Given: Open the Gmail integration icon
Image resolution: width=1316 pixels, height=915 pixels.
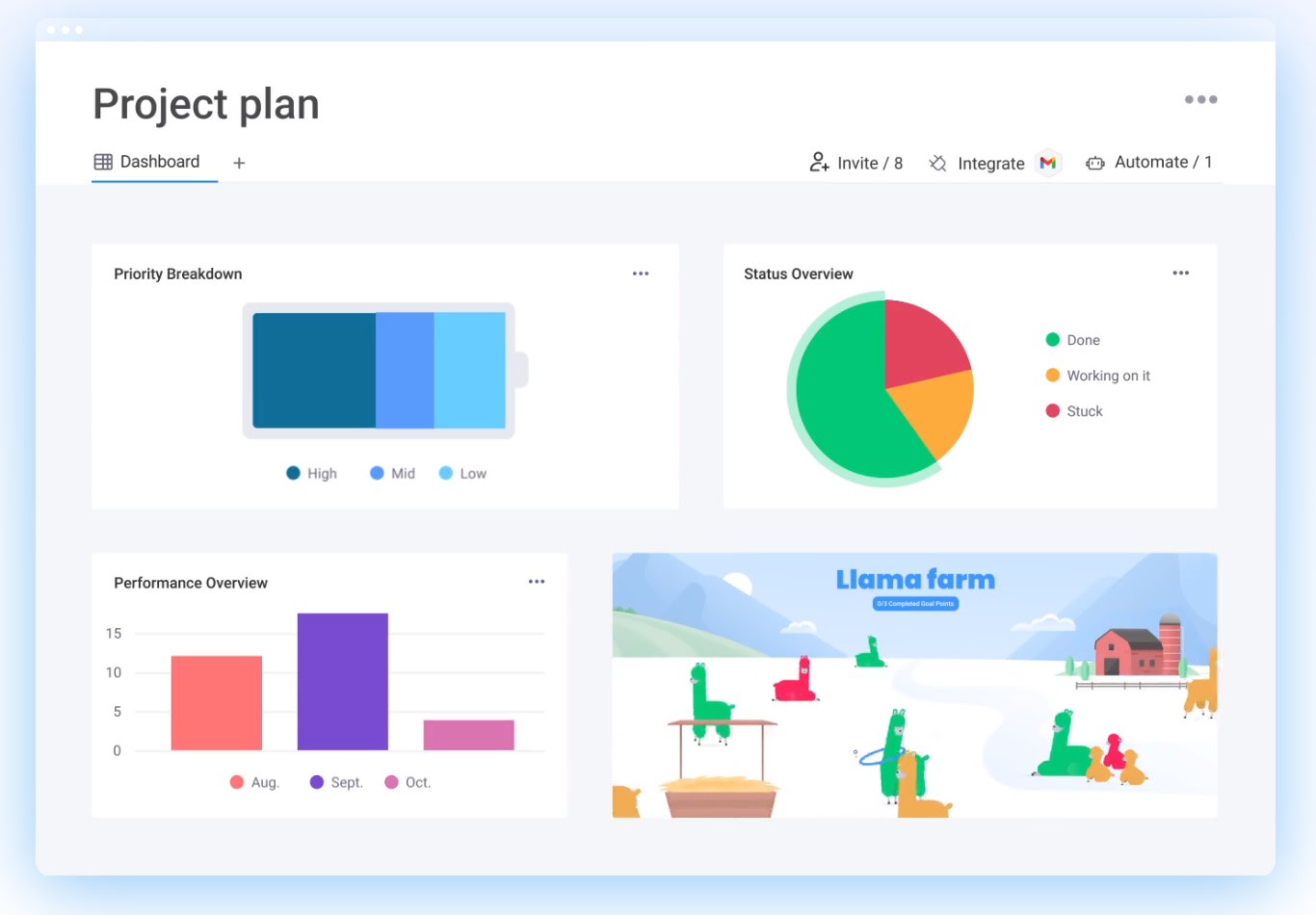Looking at the screenshot, I should 1048,163.
